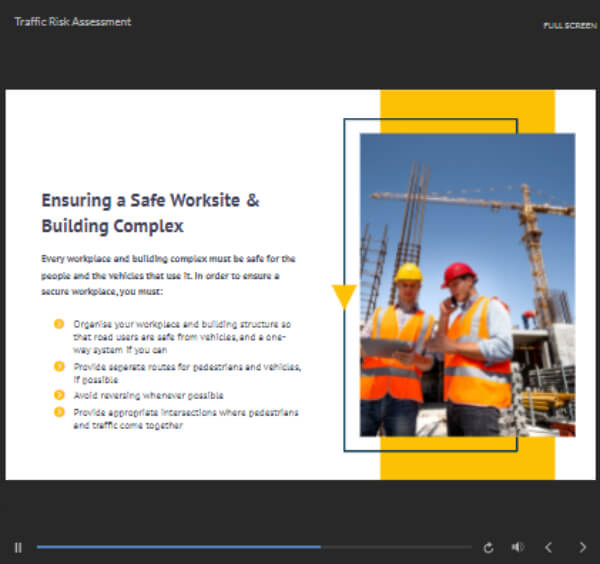Click the Avoid reversing whenever possible text
Screen dimensions: 600x564
click(x=148, y=395)
